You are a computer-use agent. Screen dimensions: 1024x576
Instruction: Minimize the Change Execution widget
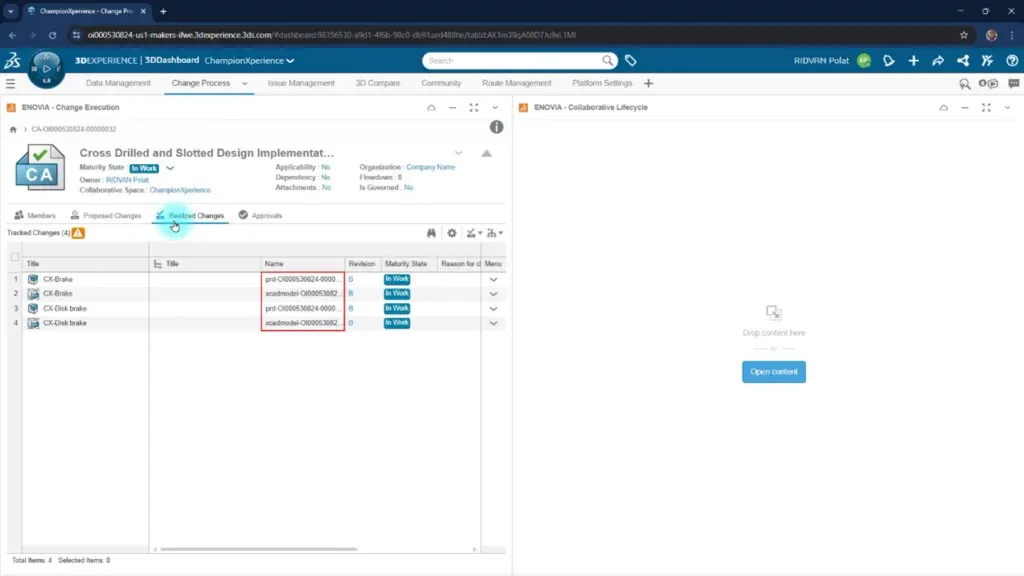[452, 108]
